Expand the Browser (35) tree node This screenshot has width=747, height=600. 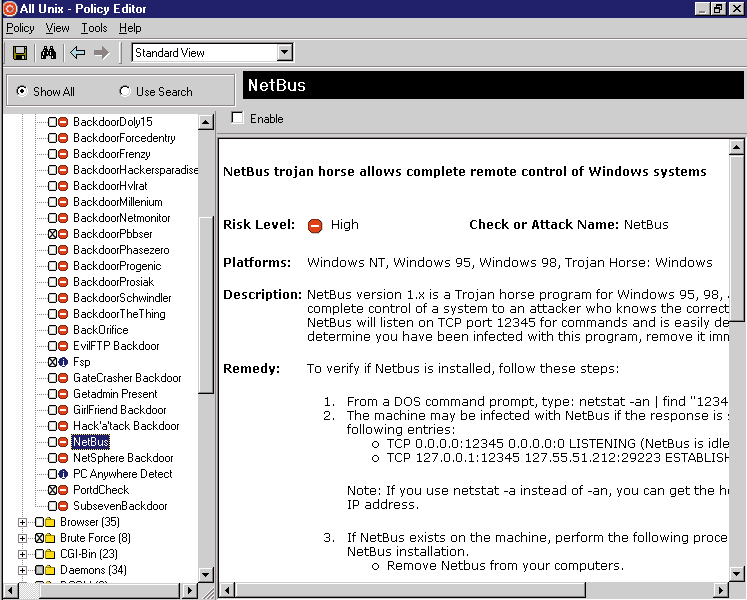coord(22,522)
